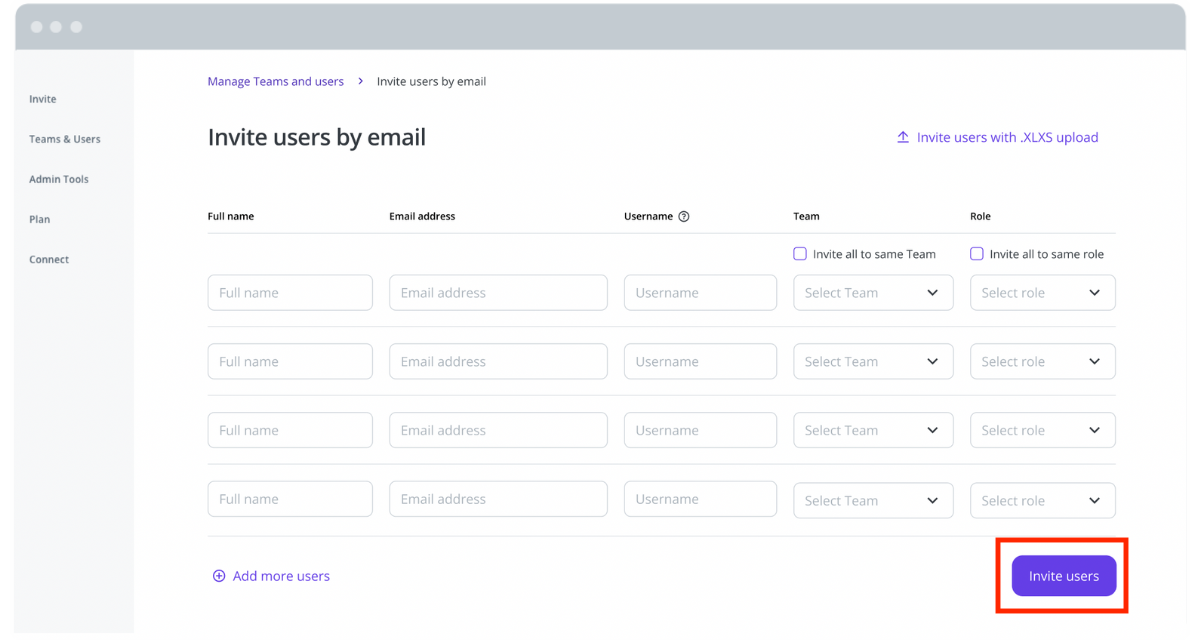Open Invite in the sidebar

coord(43,99)
